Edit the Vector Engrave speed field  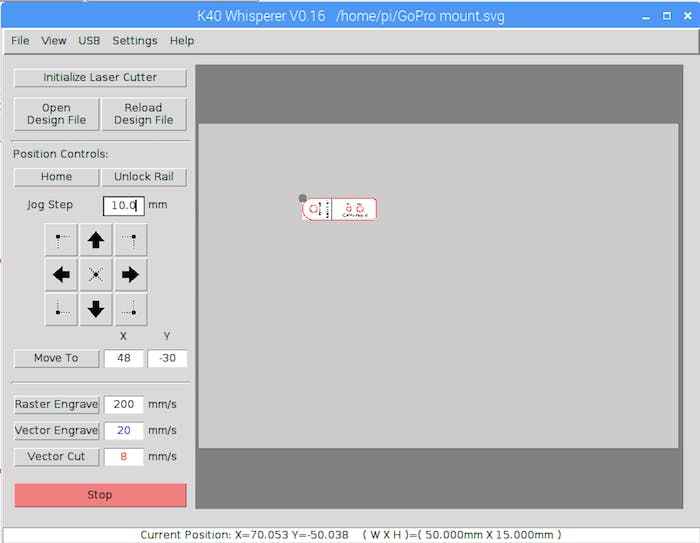(124, 430)
